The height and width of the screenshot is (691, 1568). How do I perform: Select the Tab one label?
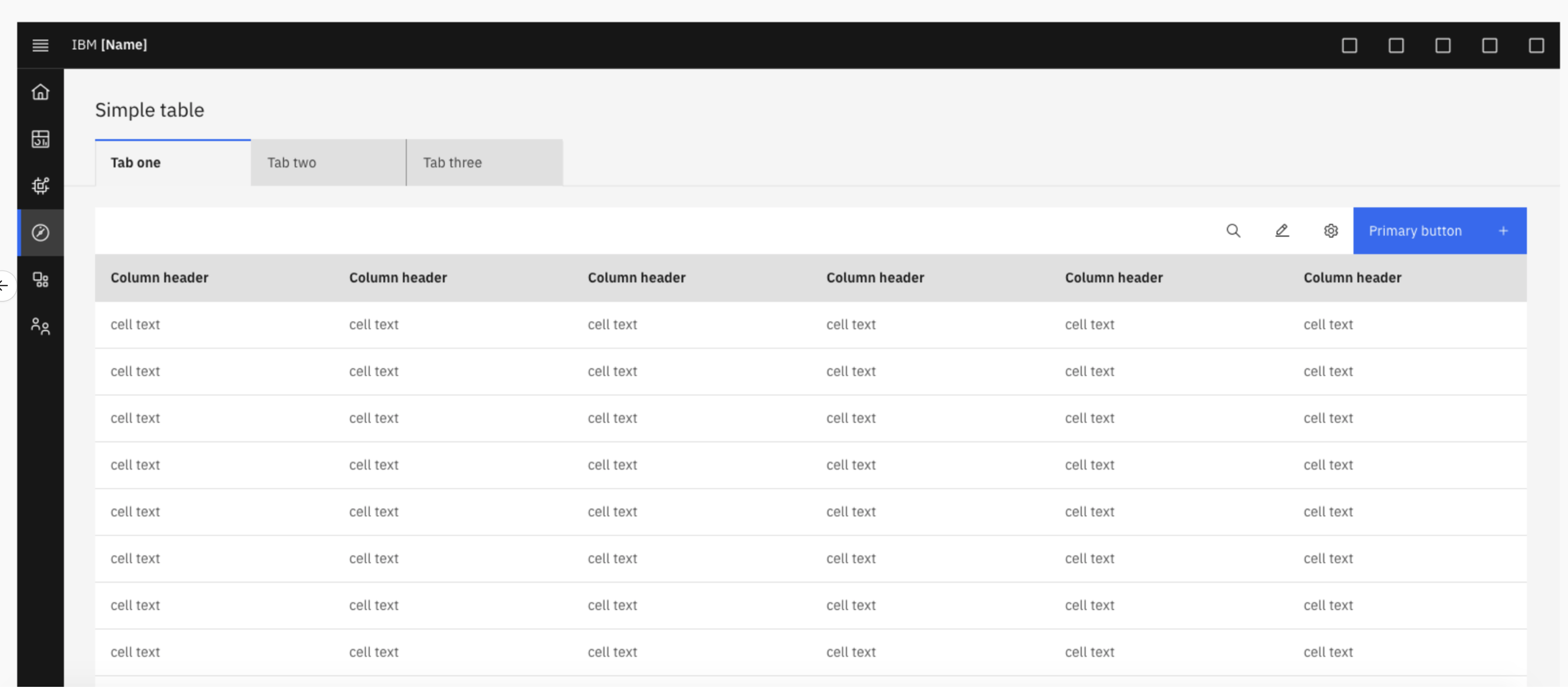pyautogui.click(x=136, y=162)
